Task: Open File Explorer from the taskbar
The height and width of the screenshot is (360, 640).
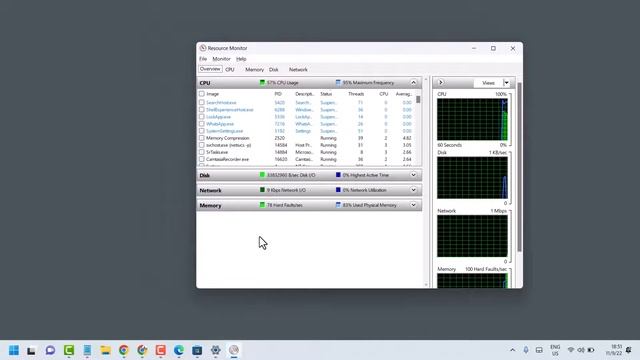Action: coord(105,350)
